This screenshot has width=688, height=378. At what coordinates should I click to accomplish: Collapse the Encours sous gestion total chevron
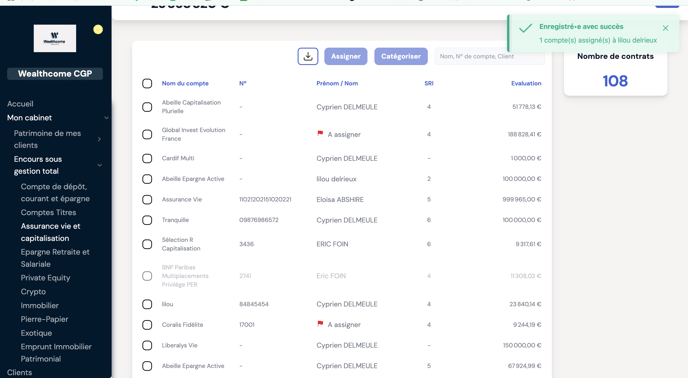100,165
